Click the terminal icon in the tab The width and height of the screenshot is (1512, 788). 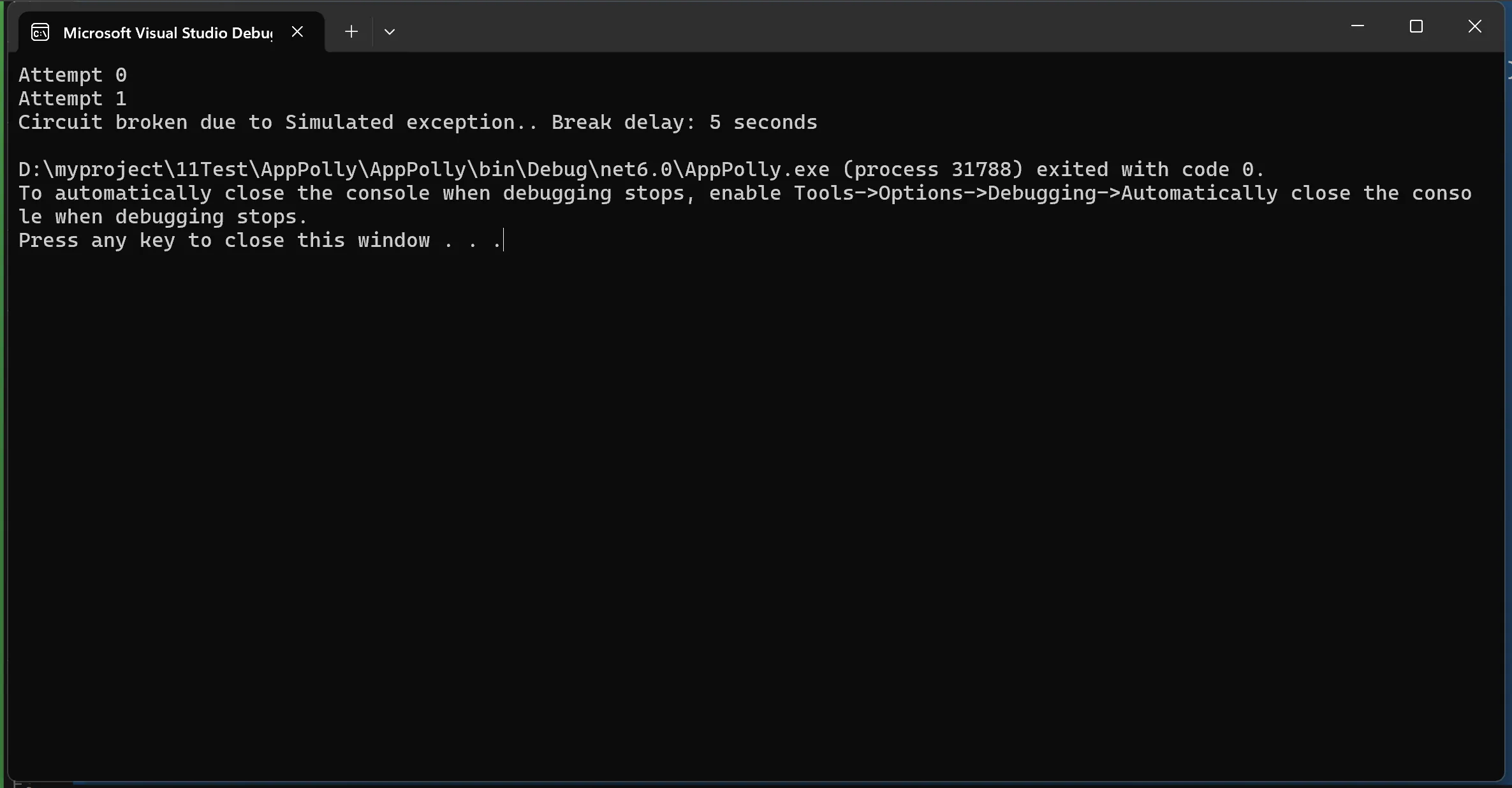pos(40,32)
